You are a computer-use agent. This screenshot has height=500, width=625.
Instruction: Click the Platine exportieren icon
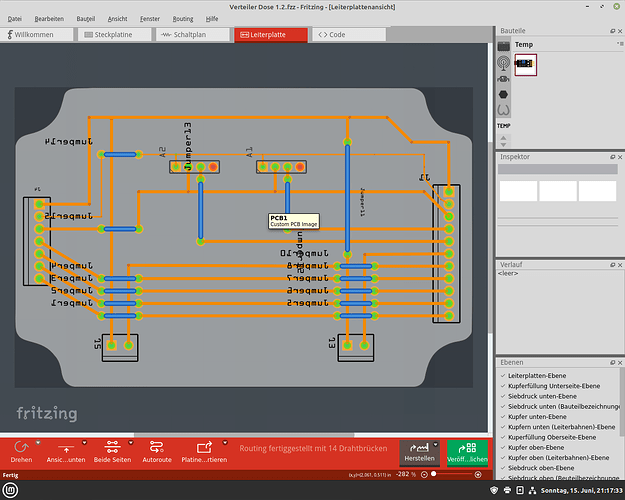pyautogui.click(x=204, y=447)
